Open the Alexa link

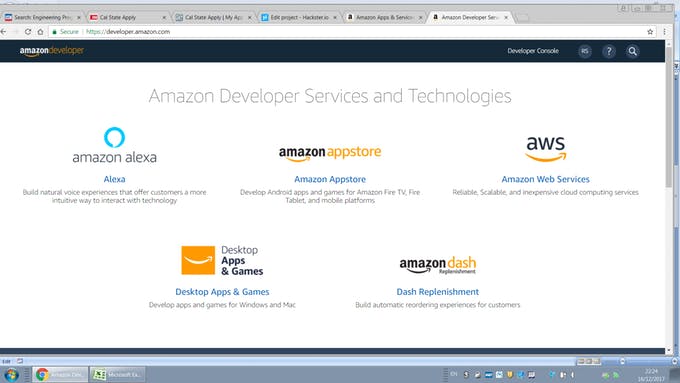coord(114,179)
